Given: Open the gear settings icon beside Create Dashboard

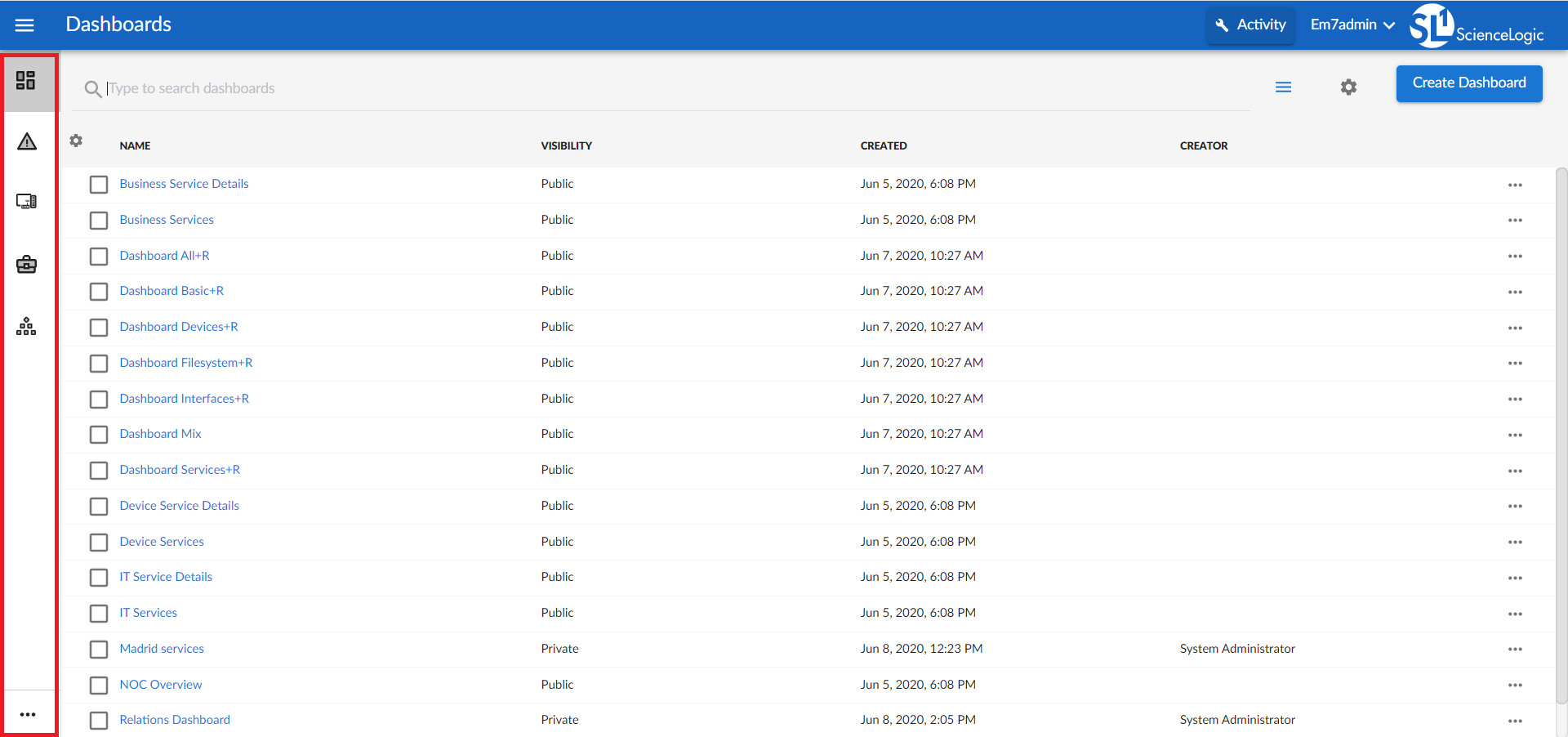Looking at the screenshot, I should pos(1348,87).
